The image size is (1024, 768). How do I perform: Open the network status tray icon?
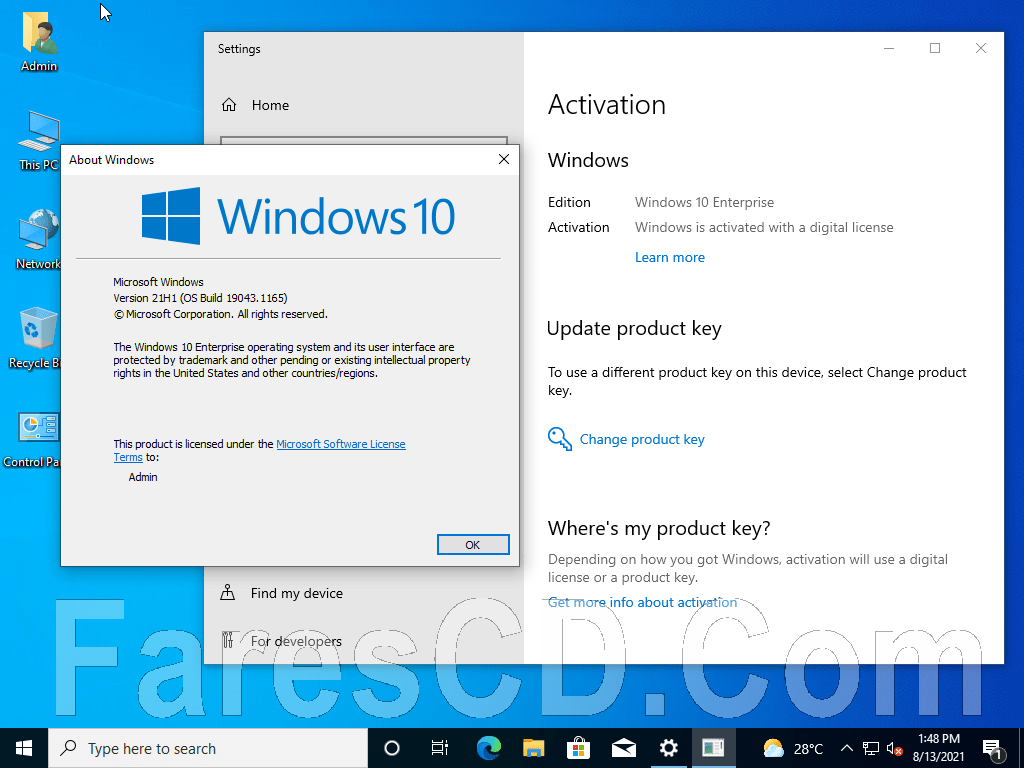tap(871, 748)
